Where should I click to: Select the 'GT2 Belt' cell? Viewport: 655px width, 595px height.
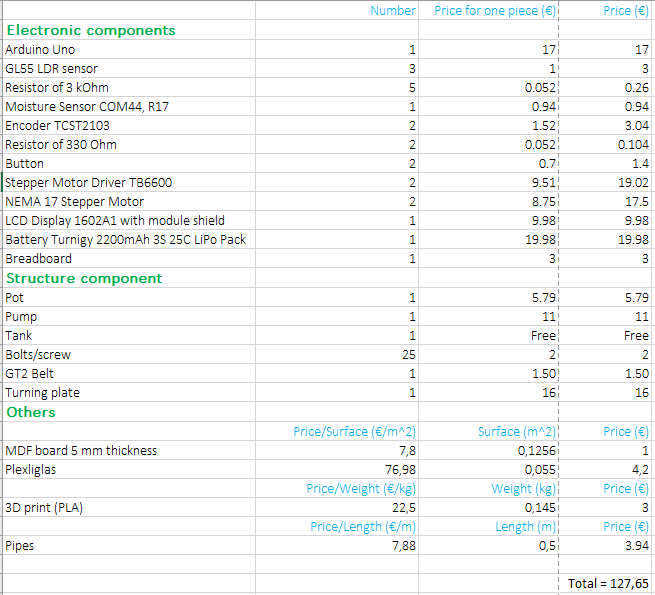129,374
